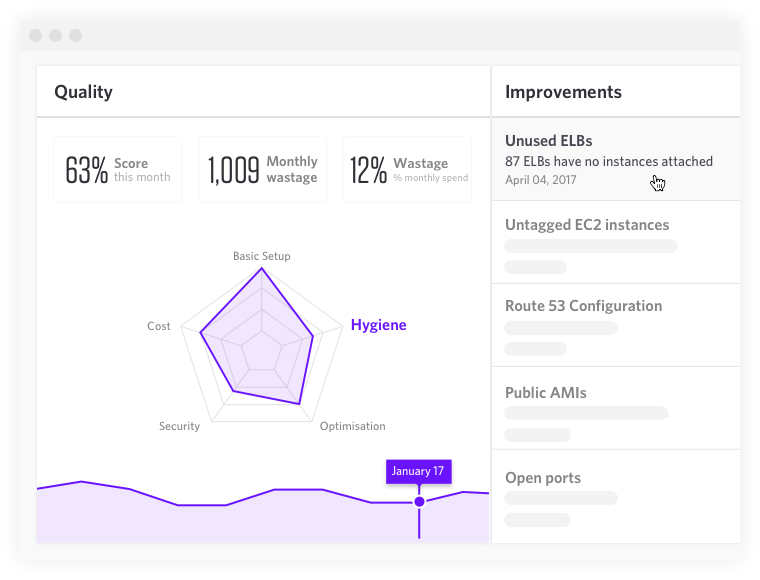Select the Hygiene axis label on radar chart

point(379,325)
